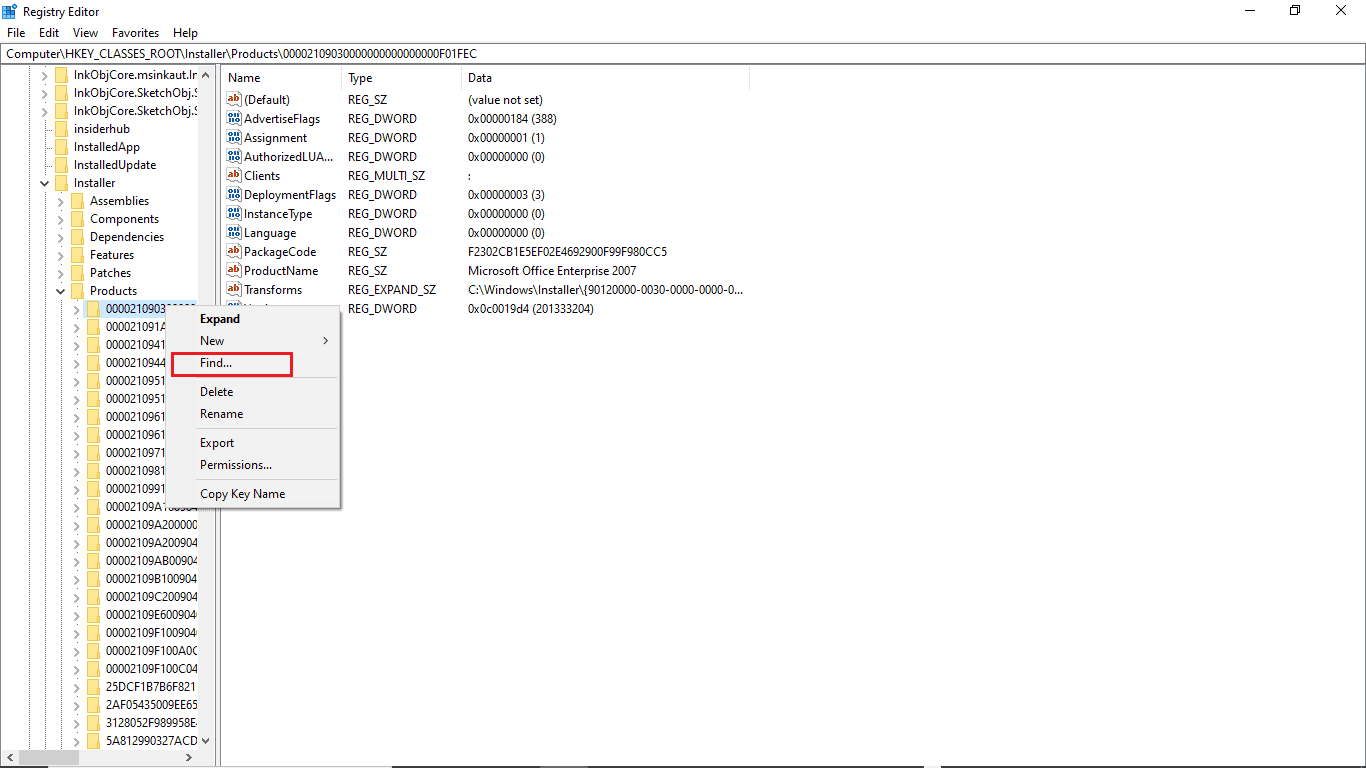Select the 5A812990327ACD key
Image resolution: width=1366 pixels, height=768 pixels.
[x=151, y=741]
